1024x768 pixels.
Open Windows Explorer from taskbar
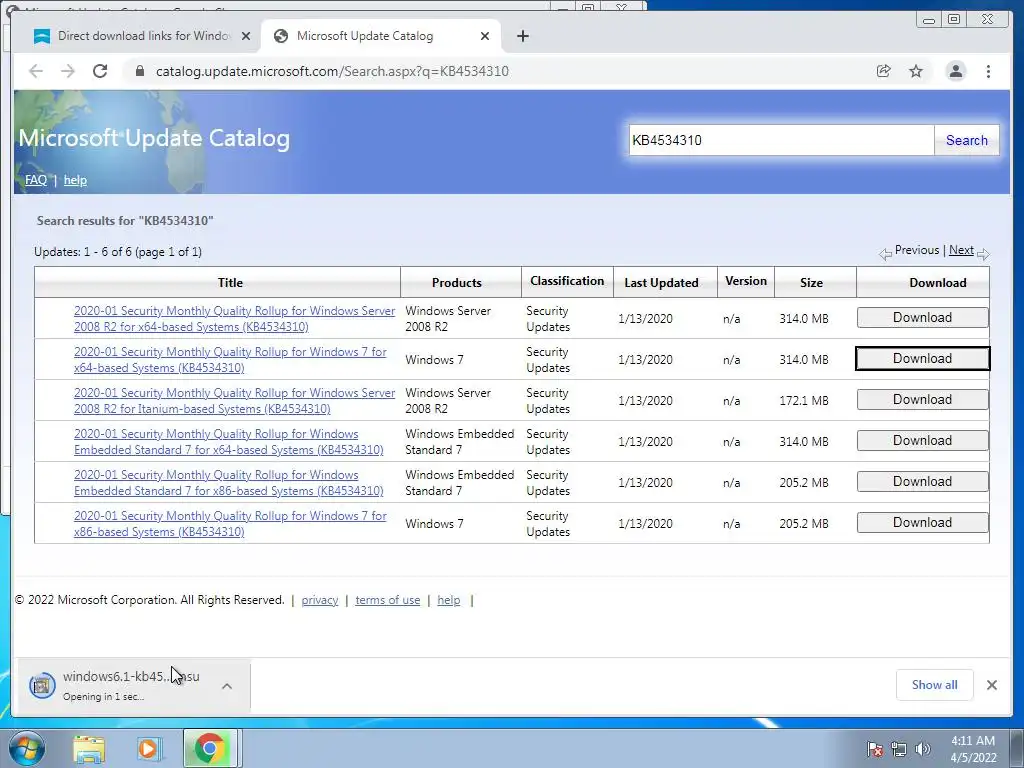tap(89, 749)
